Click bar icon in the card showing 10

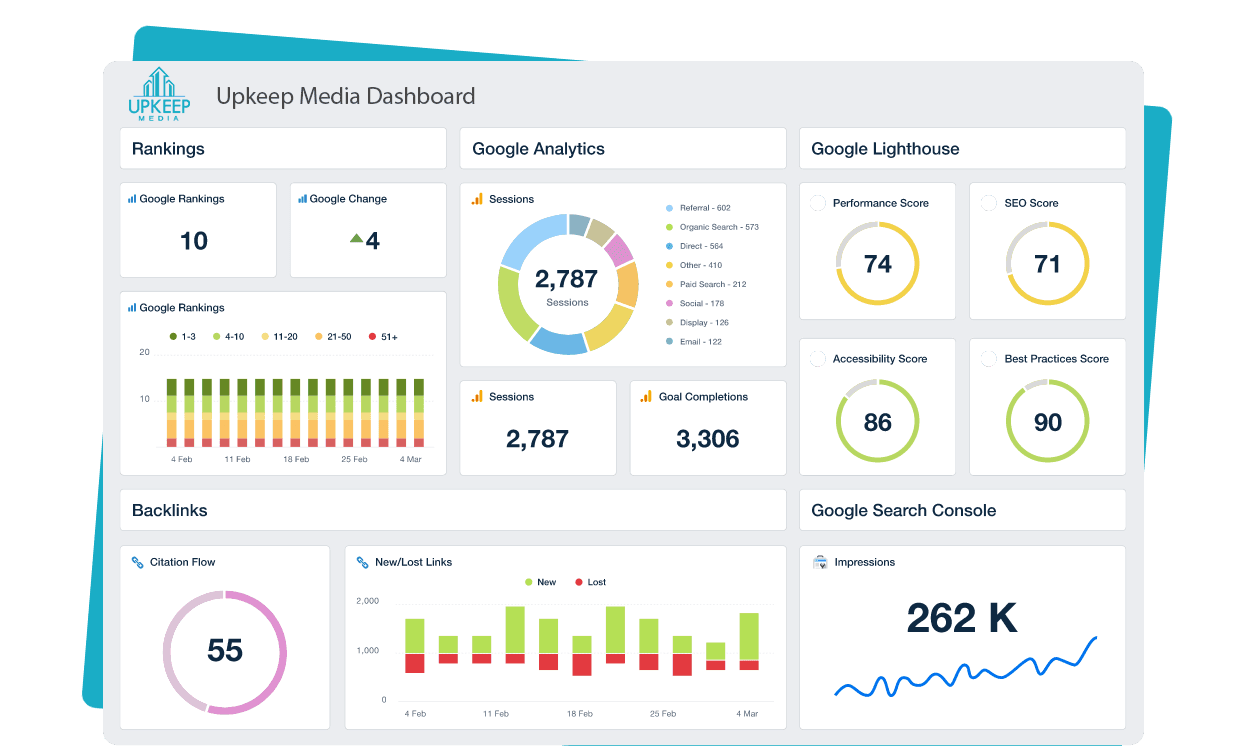pyautogui.click(x=132, y=199)
